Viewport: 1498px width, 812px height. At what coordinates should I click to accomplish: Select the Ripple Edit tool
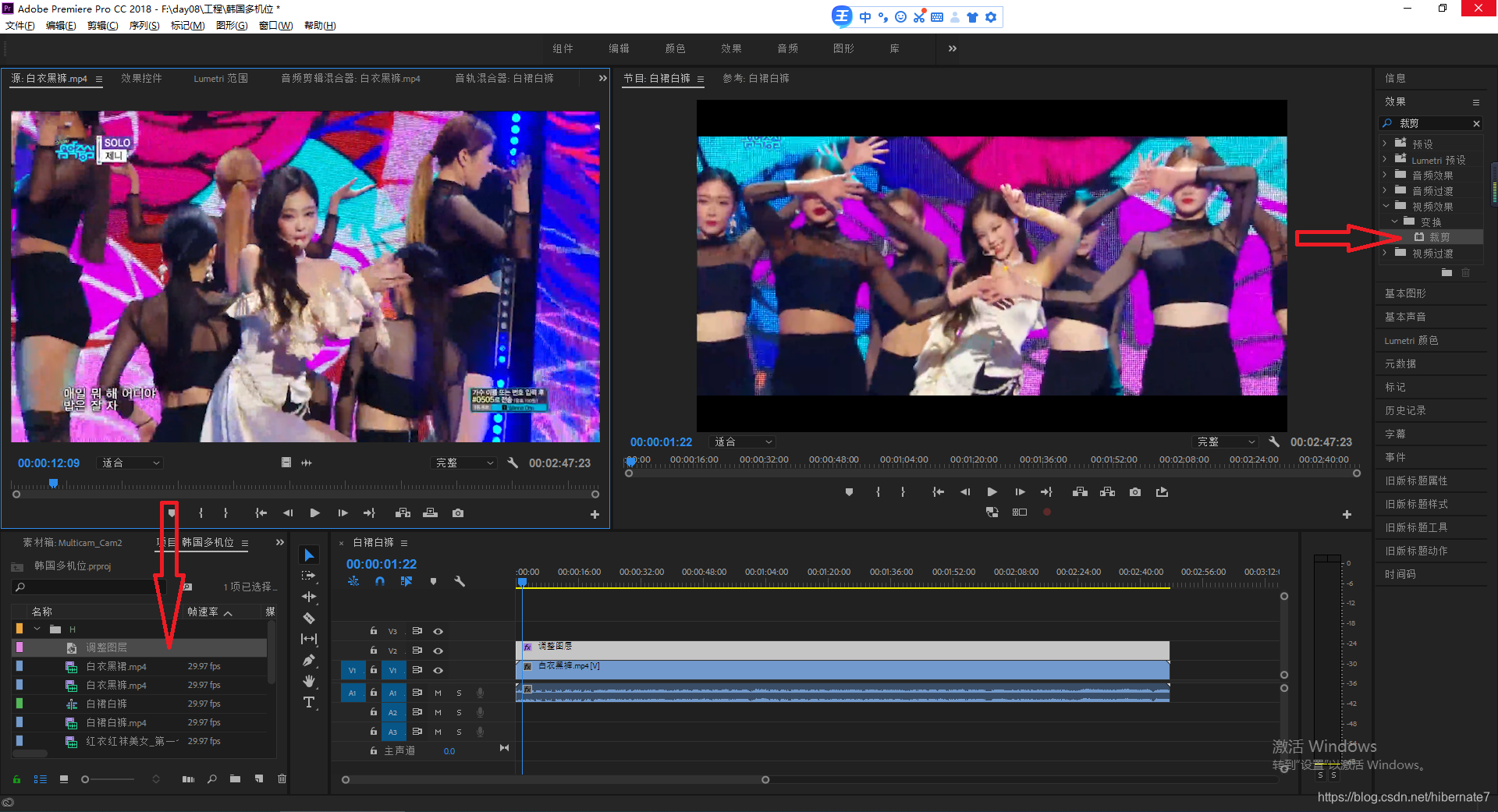point(309,597)
